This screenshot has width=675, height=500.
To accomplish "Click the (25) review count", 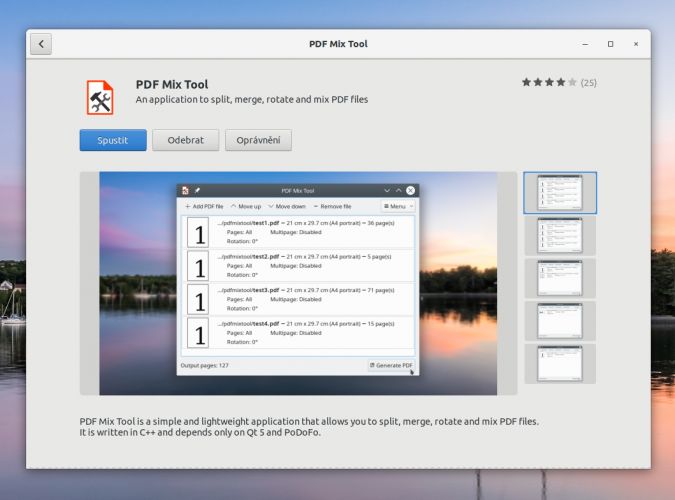I will coord(588,83).
